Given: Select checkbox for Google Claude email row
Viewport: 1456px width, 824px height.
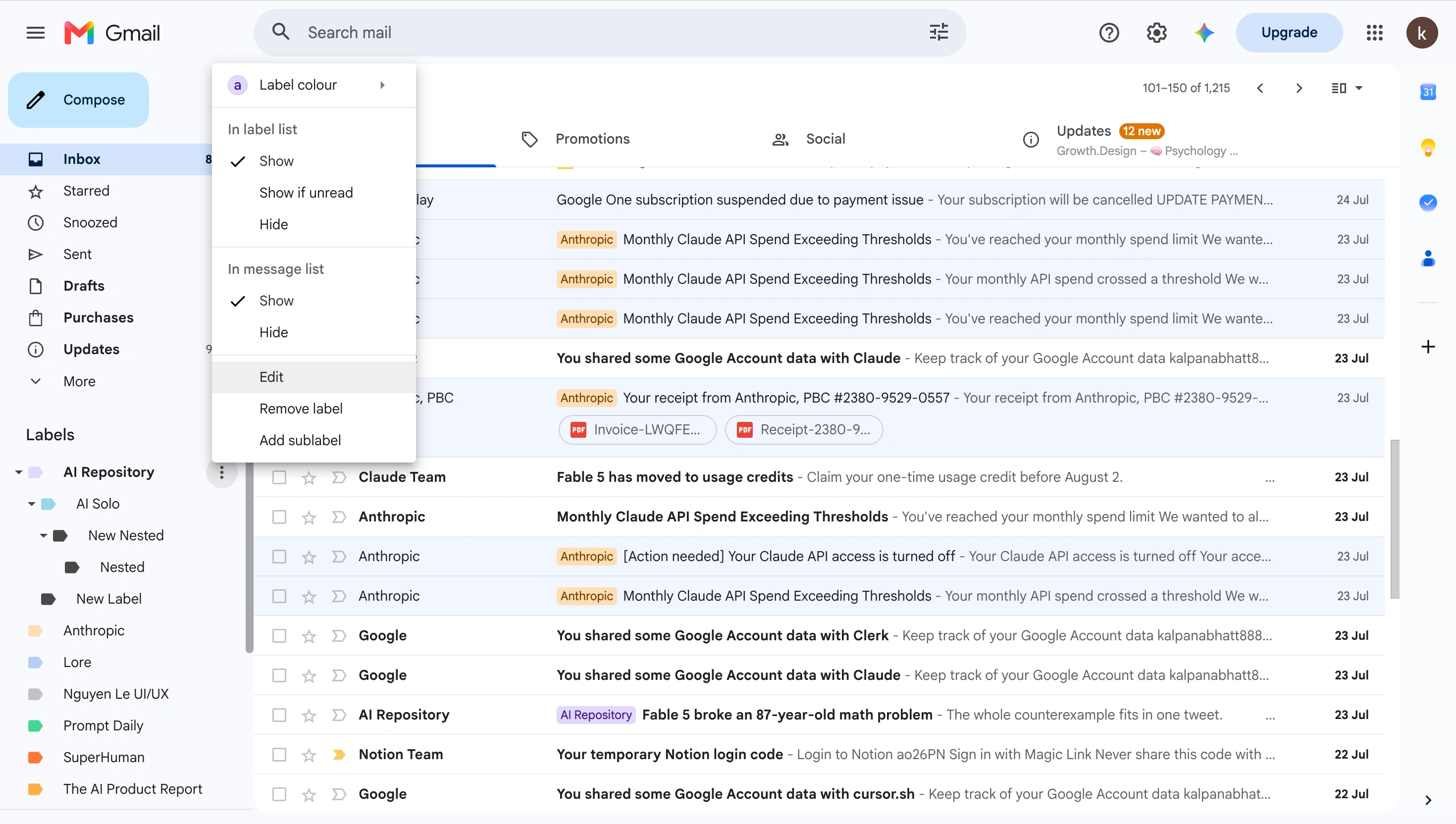Looking at the screenshot, I should tap(279, 675).
